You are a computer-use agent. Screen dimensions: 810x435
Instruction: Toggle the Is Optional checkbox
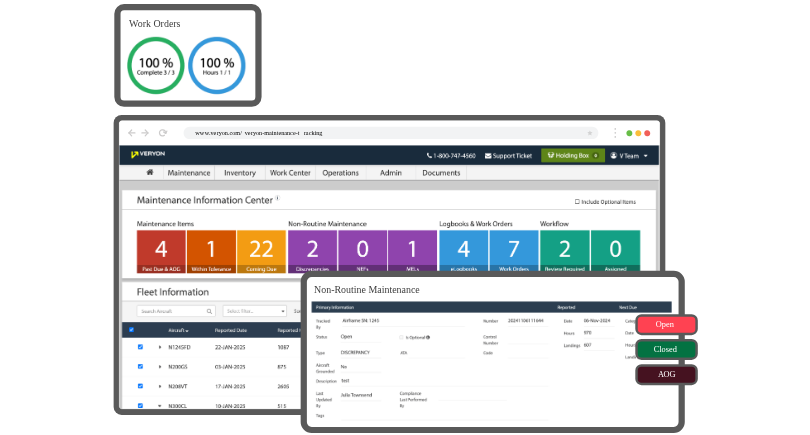pyautogui.click(x=401, y=337)
